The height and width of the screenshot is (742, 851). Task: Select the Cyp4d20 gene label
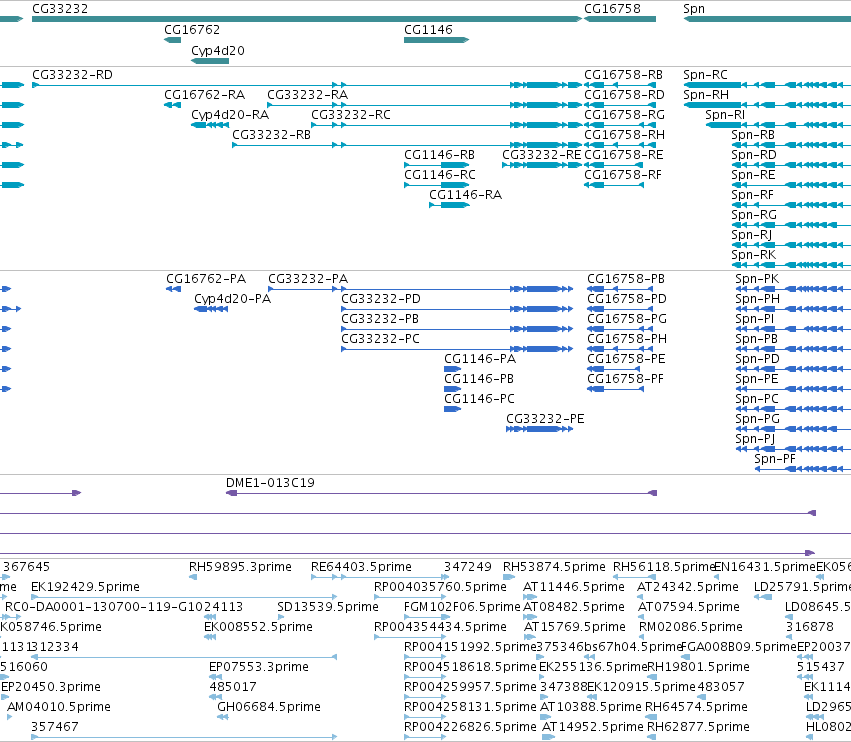coord(218,51)
